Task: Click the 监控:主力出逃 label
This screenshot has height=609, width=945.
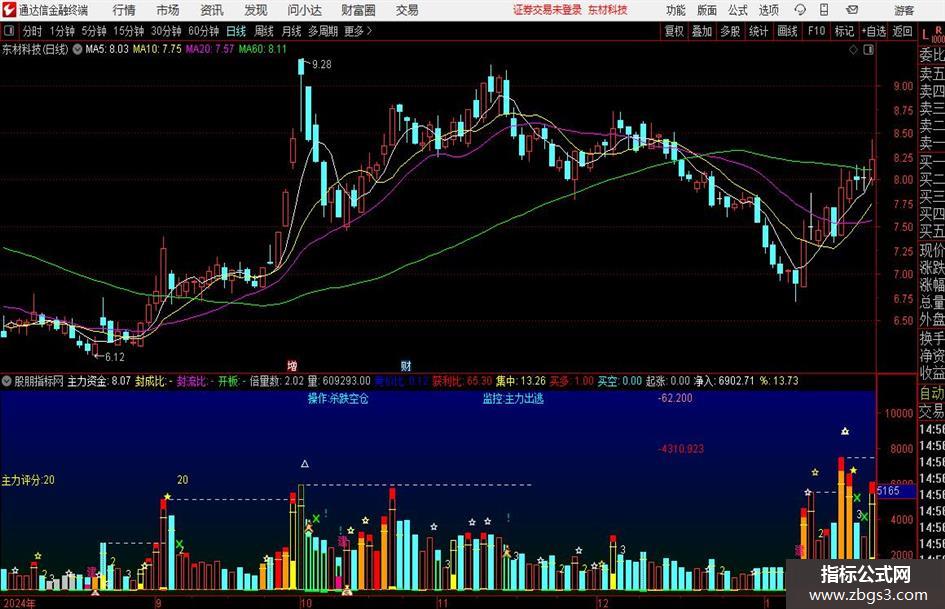Action: pyautogui.click(x=513, y=399)
